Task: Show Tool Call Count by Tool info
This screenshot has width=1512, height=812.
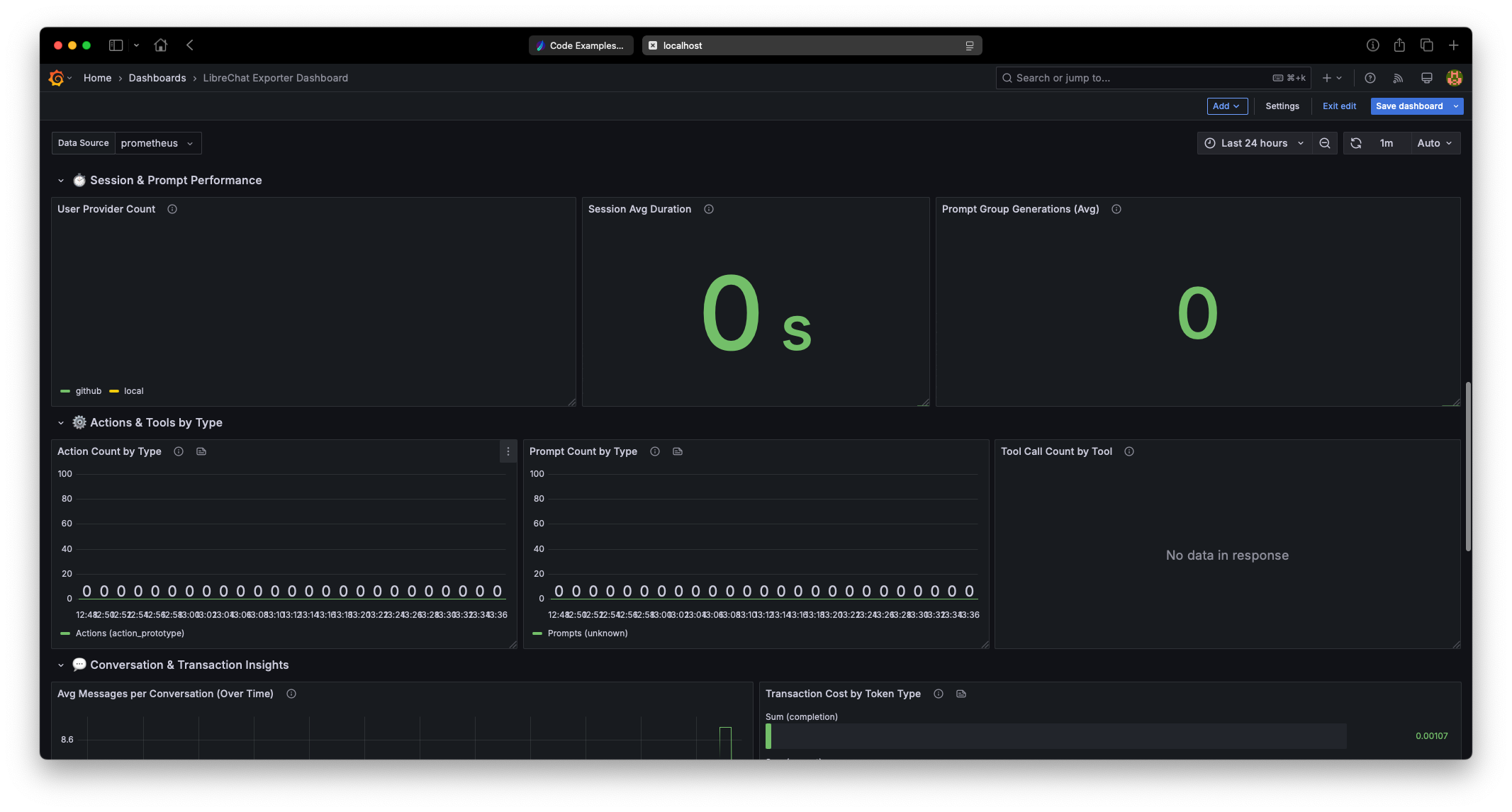Action: (x=1129, y=451)
